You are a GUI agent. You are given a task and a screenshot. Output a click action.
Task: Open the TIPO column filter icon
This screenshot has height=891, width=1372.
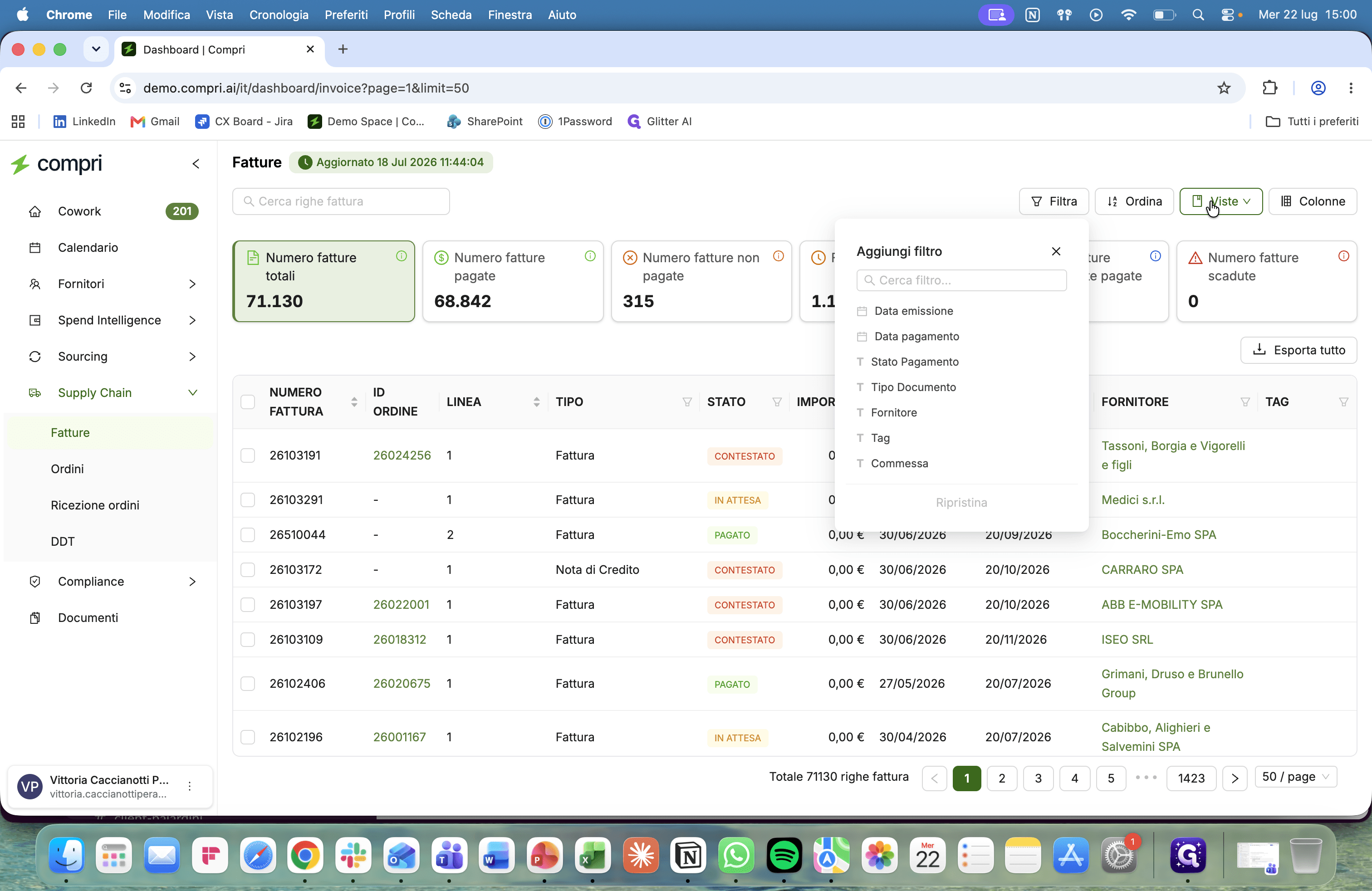click(686, 401)
